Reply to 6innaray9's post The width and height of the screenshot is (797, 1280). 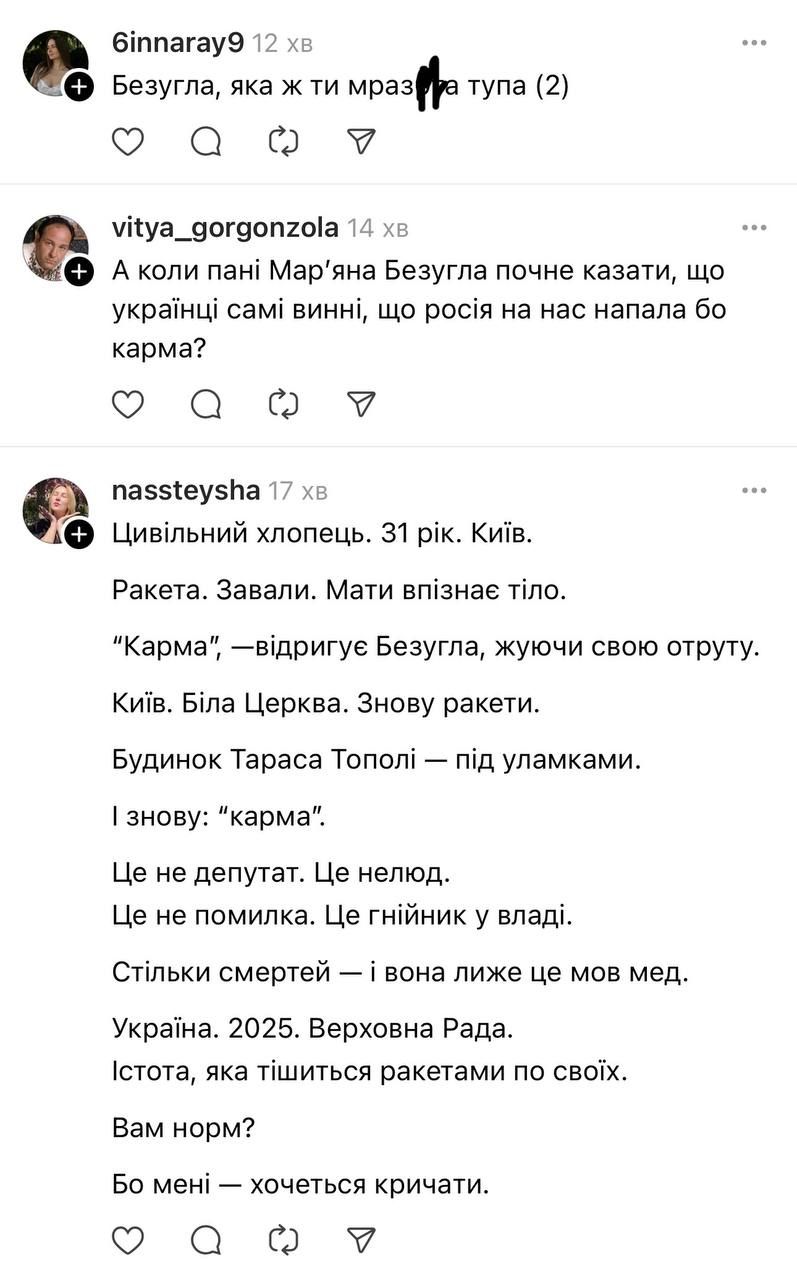[206, 143]
